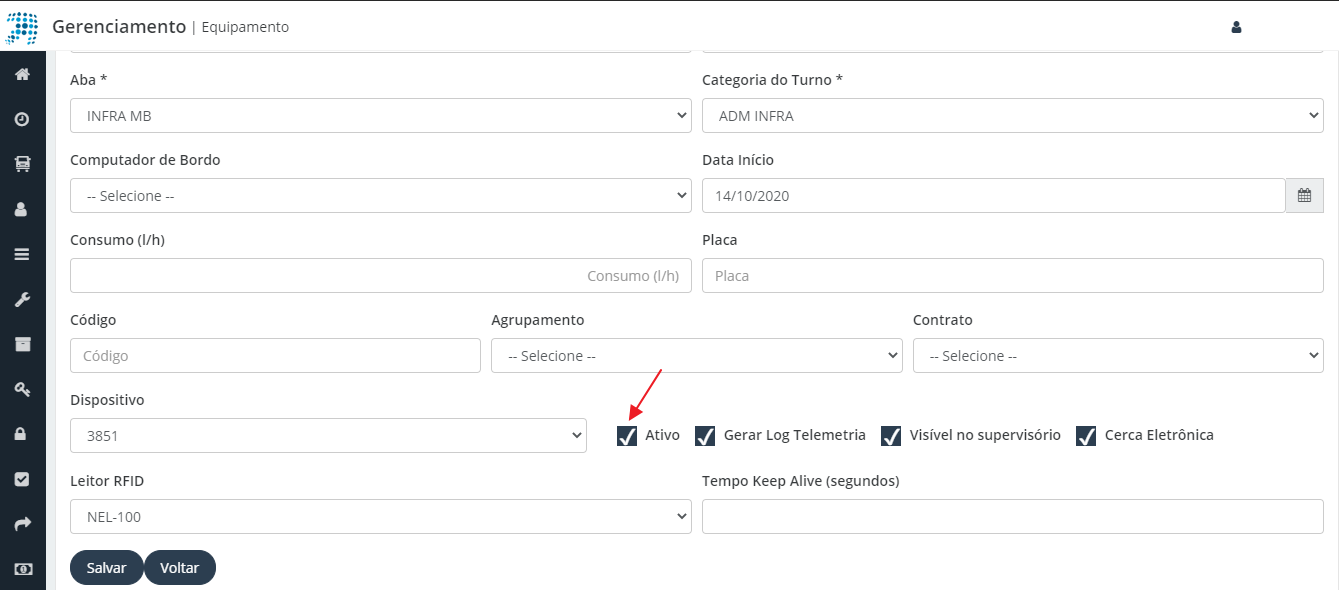Open the calendar picker beside Data Início
Viewport: 1339px width, 590px height.
click(x=1304, y=196)
